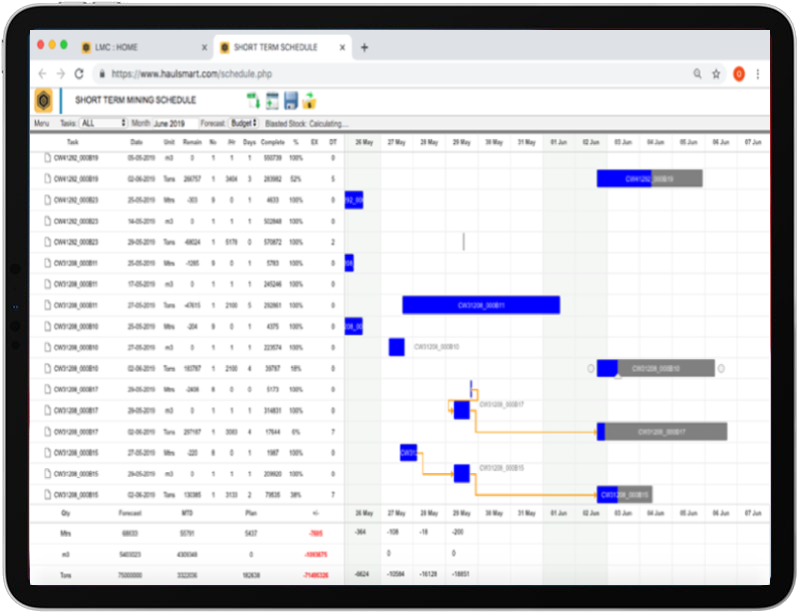Click the 01 Jun date header at chart top
800x615 pixels.
(x=558, y=142)
